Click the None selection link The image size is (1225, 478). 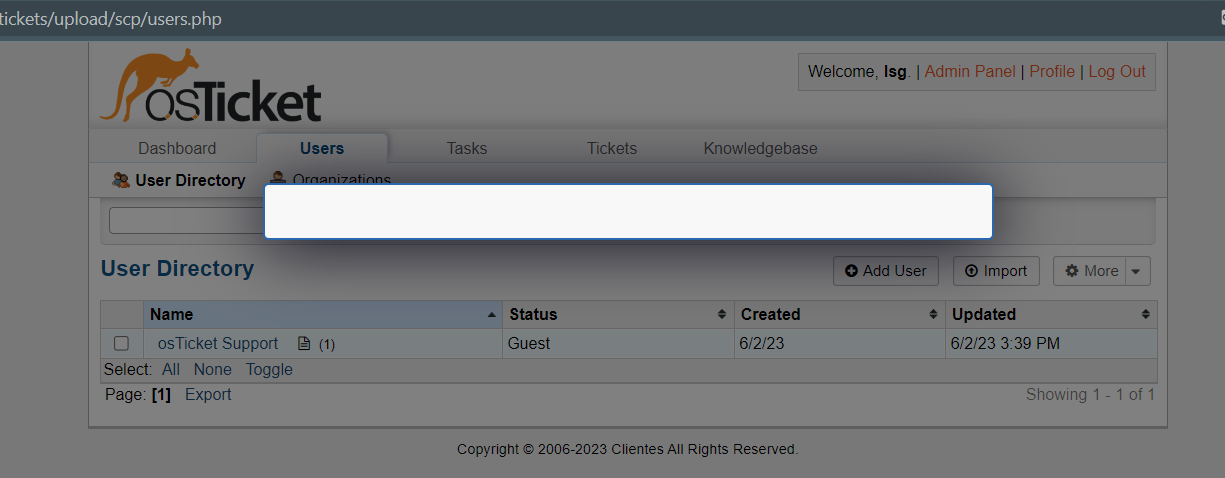[213, 370]
